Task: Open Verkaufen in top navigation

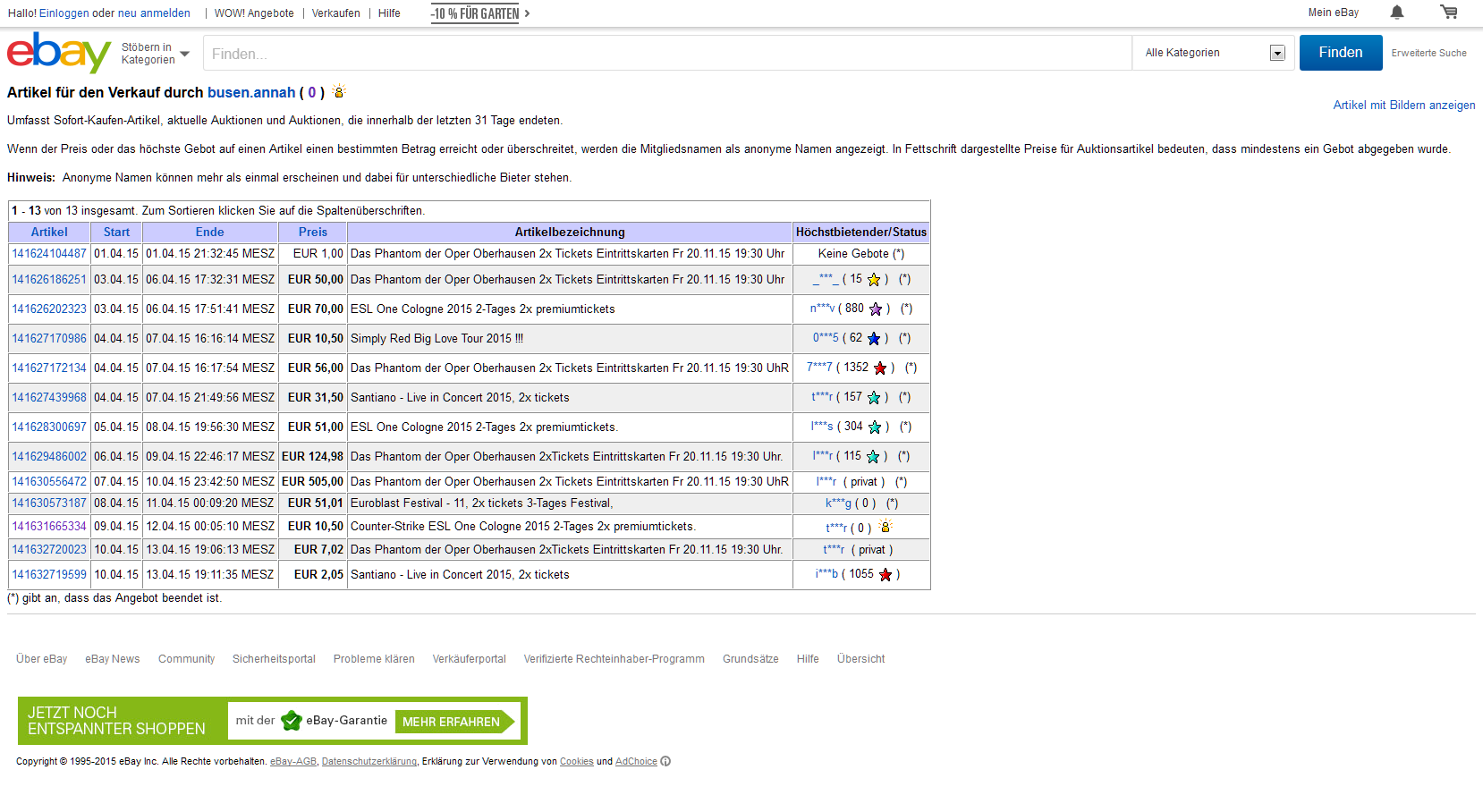Action: pos(336,13)
